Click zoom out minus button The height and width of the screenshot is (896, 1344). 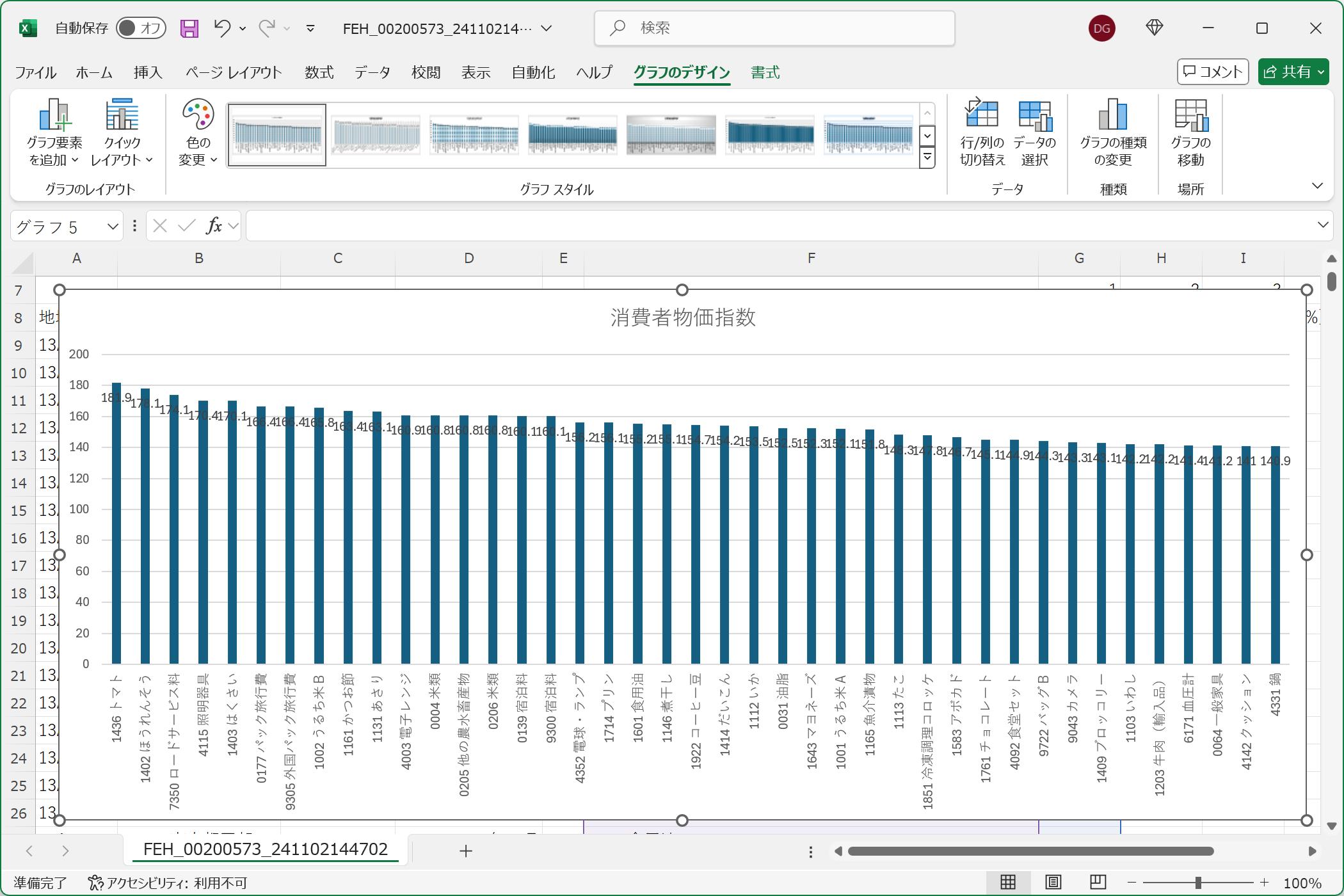(x=1132, y=883)
